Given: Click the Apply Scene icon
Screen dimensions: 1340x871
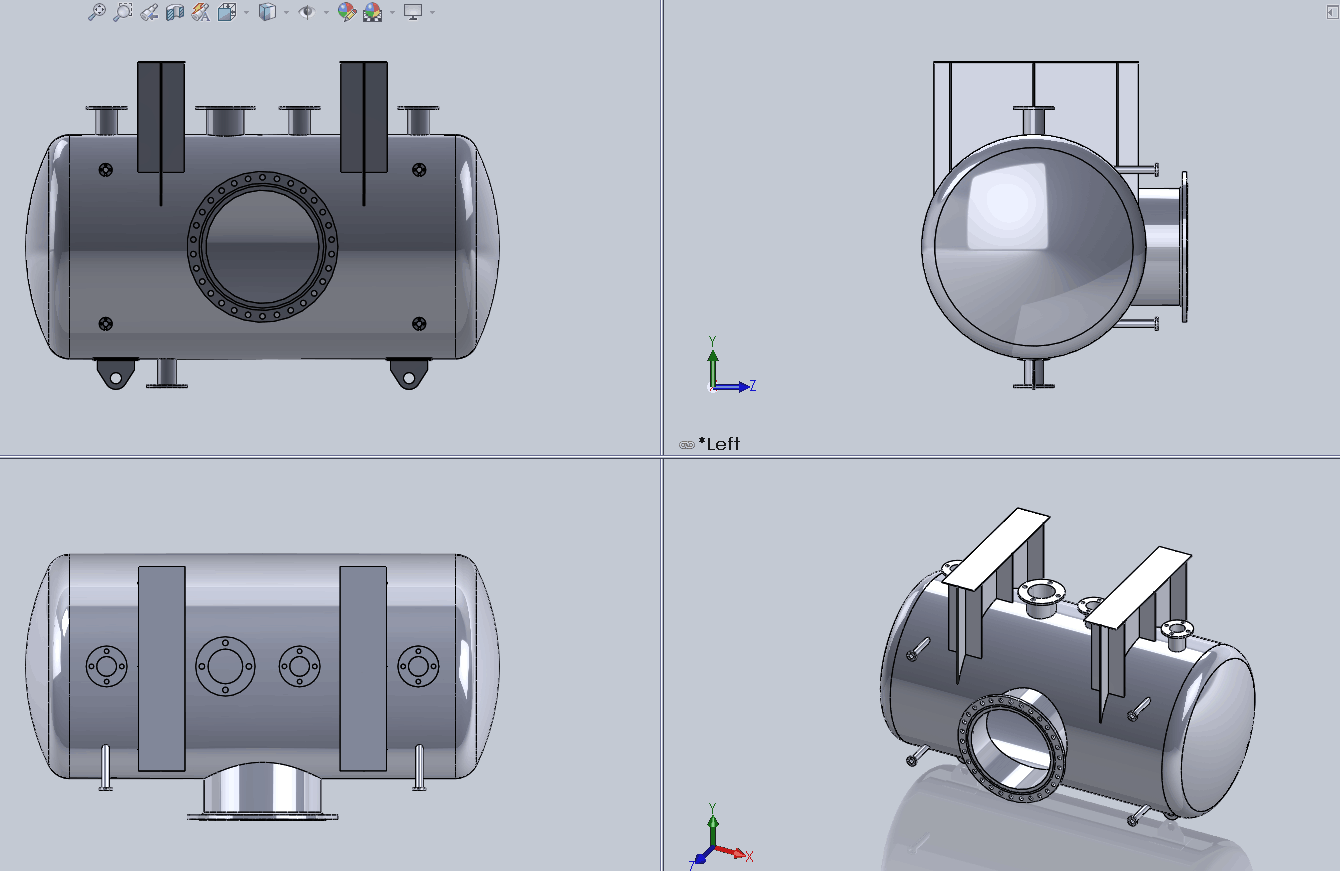Looking at the screenshot, I should [372, 12].
